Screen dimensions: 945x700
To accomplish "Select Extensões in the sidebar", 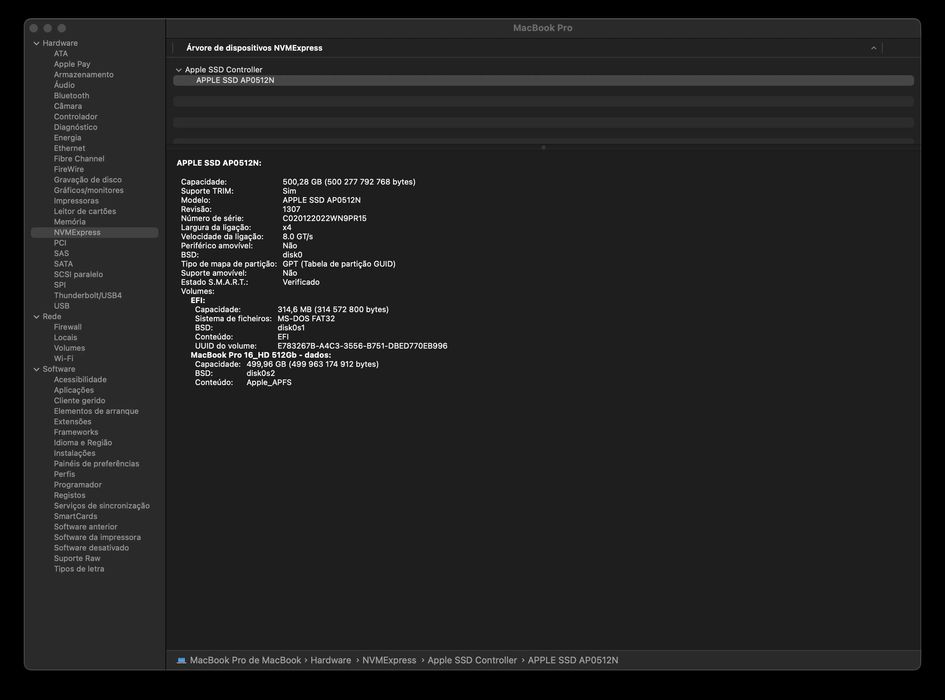I will [72, 422].
